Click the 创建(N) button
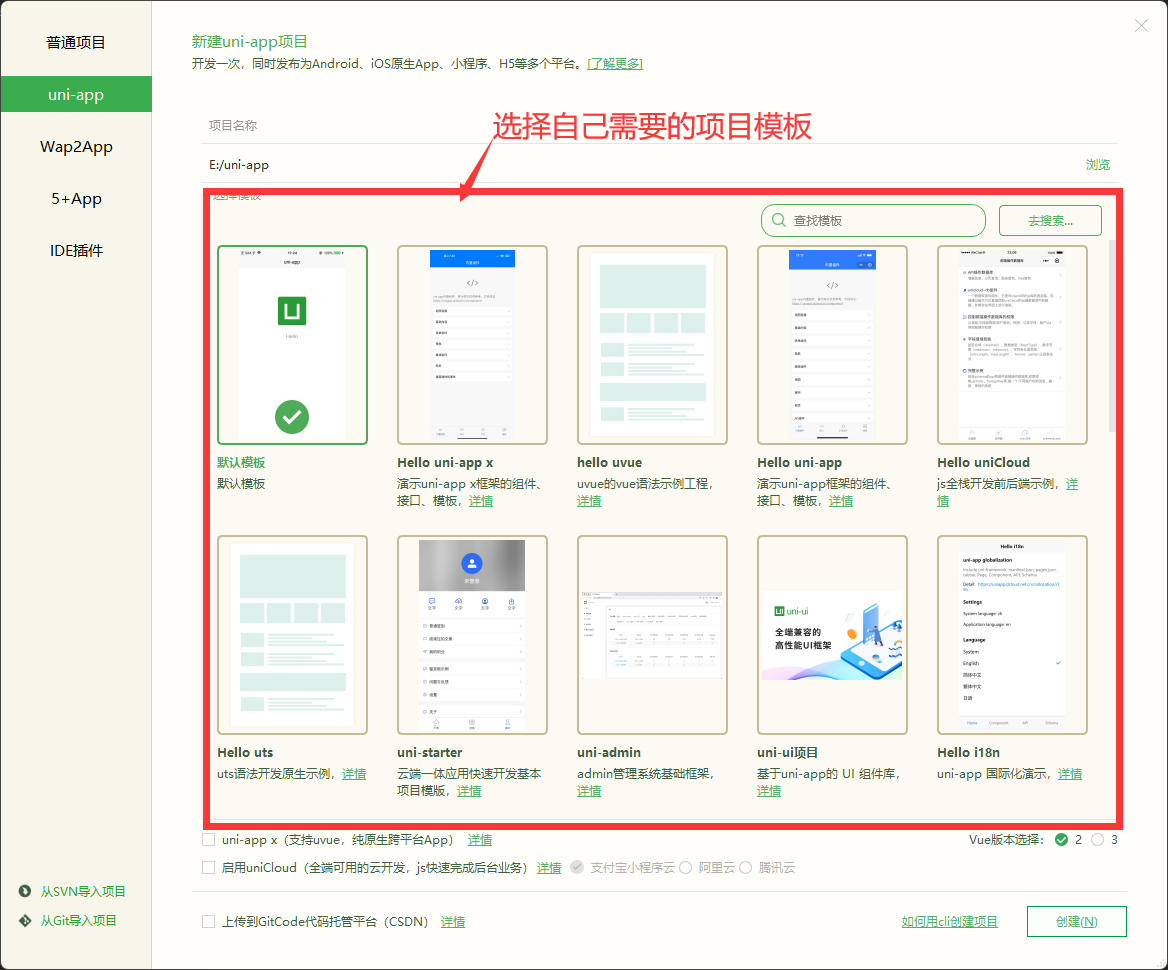The image size is (1168, 970). [1076, 921]
